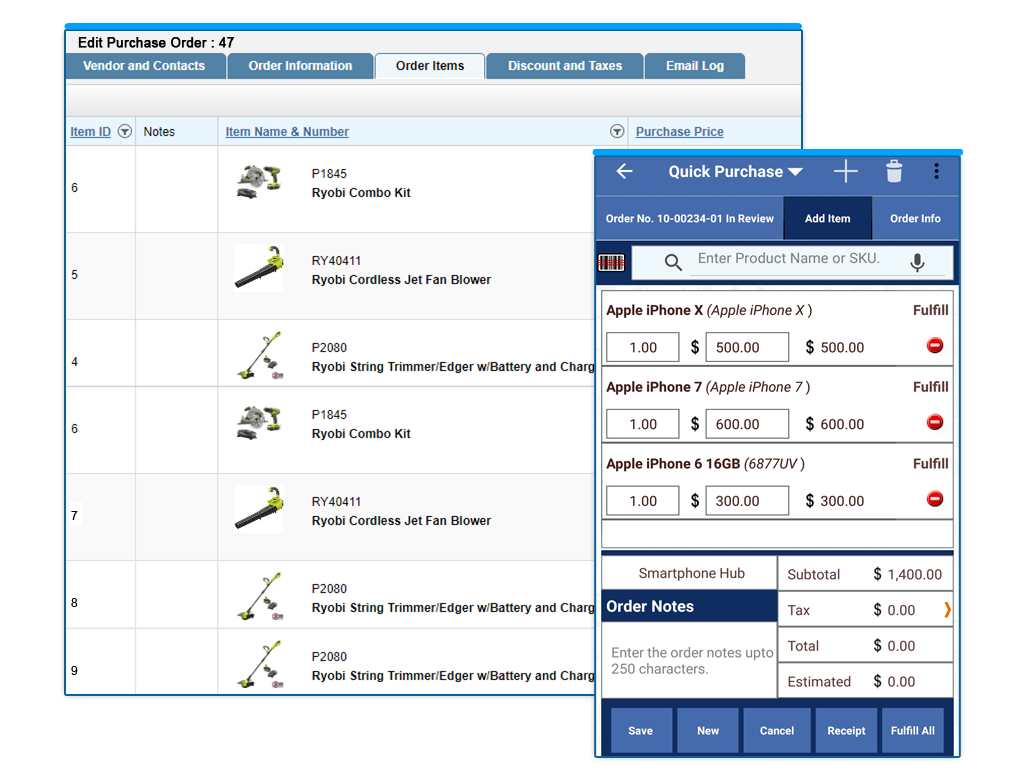Image resolution: width=1024 pixels, height=768 pixels.
Task: Remove the Apple iPhone 7 line item
Action: click(x=935, y=423)
